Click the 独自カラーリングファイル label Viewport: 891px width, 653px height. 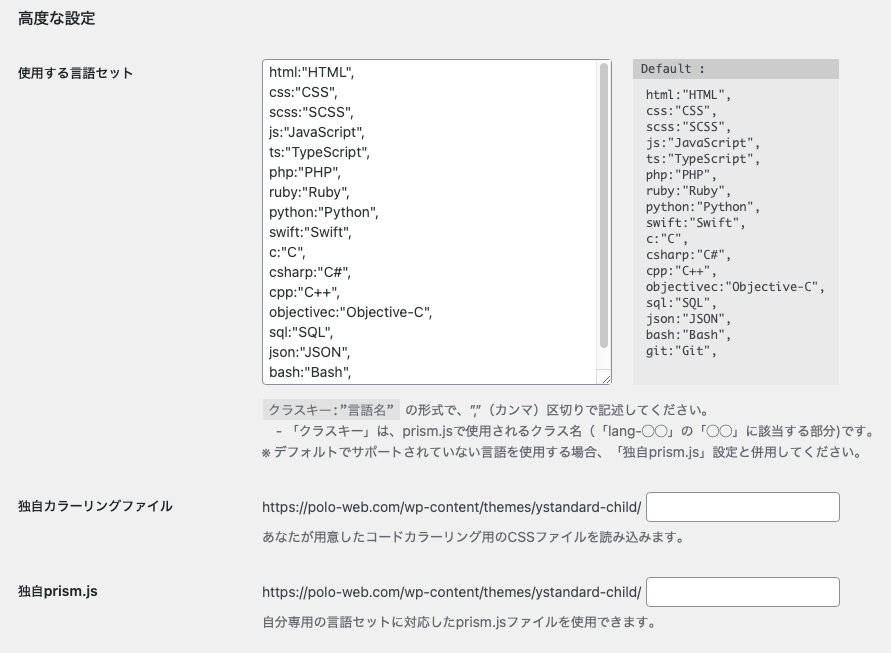(x=95, y=506)
